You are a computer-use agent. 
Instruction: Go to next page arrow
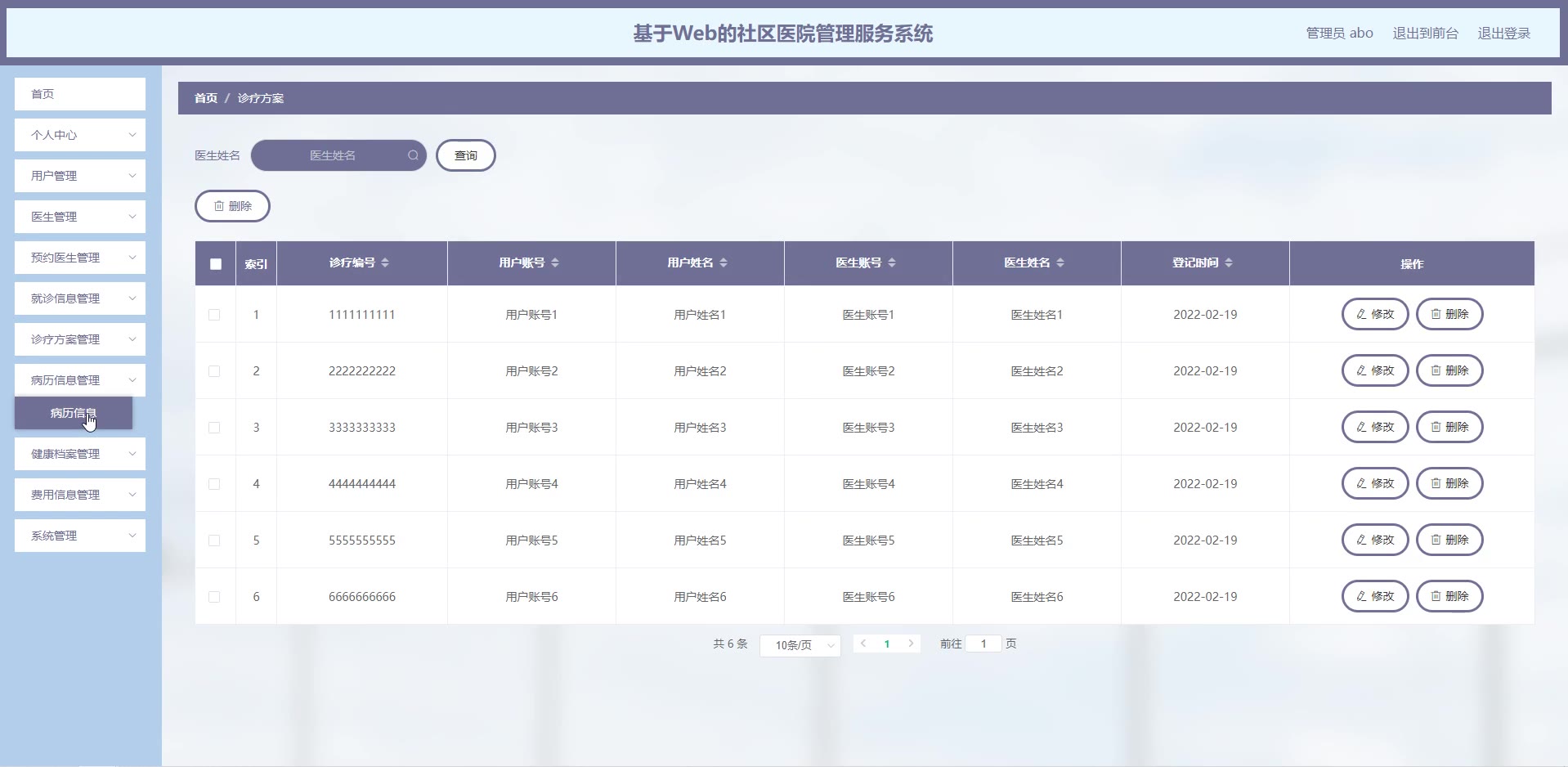click(x=911, y=644)
